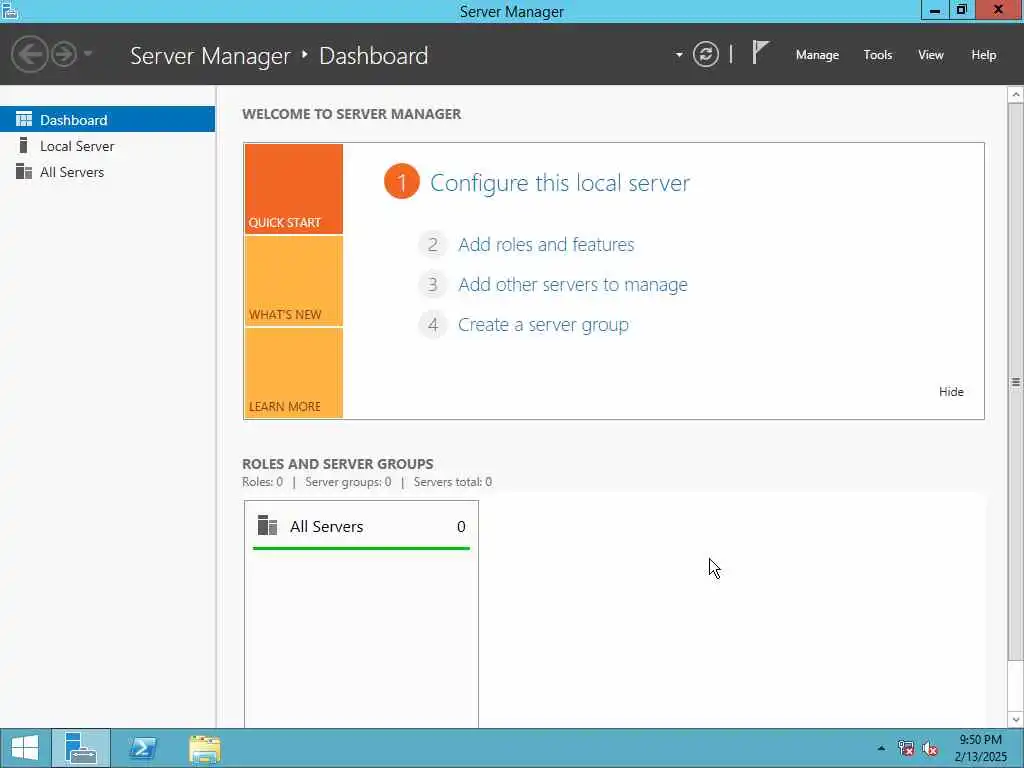Click the scroll down arrow of scrollbar

tap(1016, 720)
